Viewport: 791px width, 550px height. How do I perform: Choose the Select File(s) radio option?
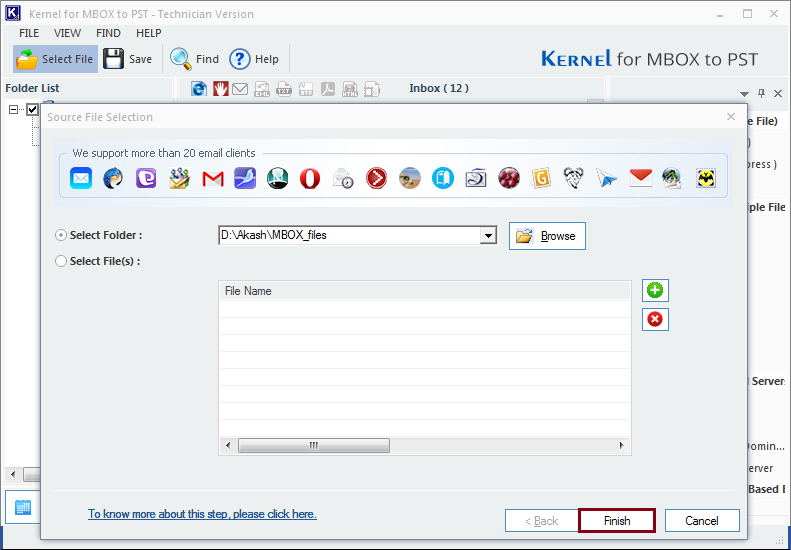pos(61,261)
